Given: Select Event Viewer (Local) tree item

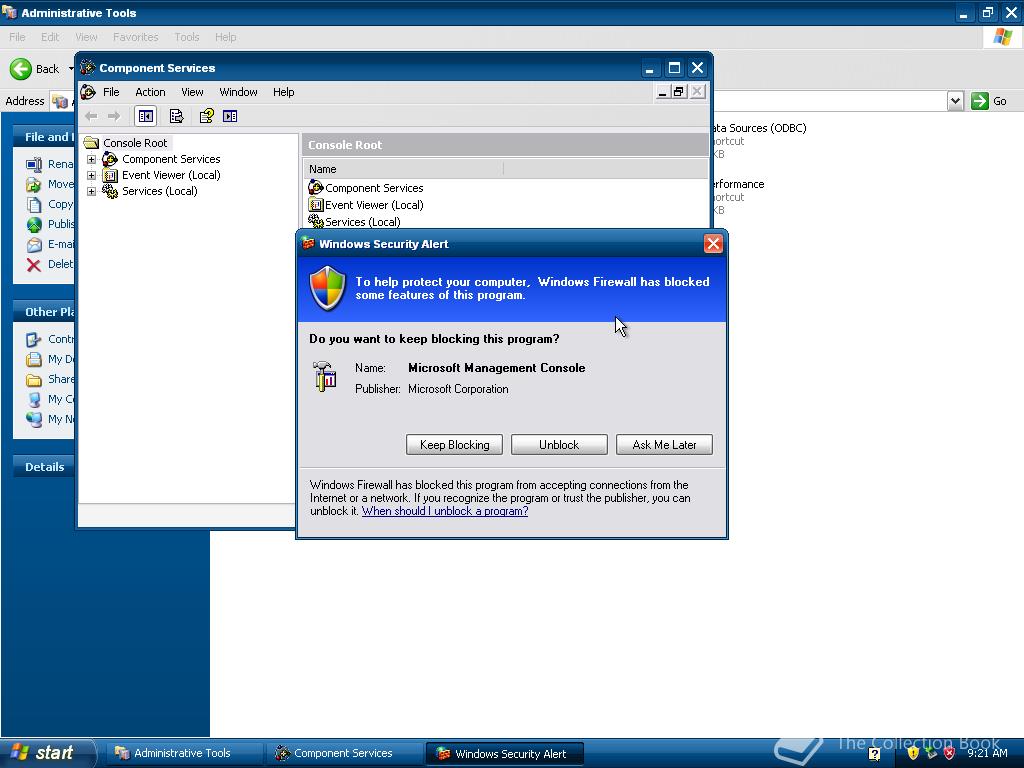Looking at the screenshot, I should point(171,175).
